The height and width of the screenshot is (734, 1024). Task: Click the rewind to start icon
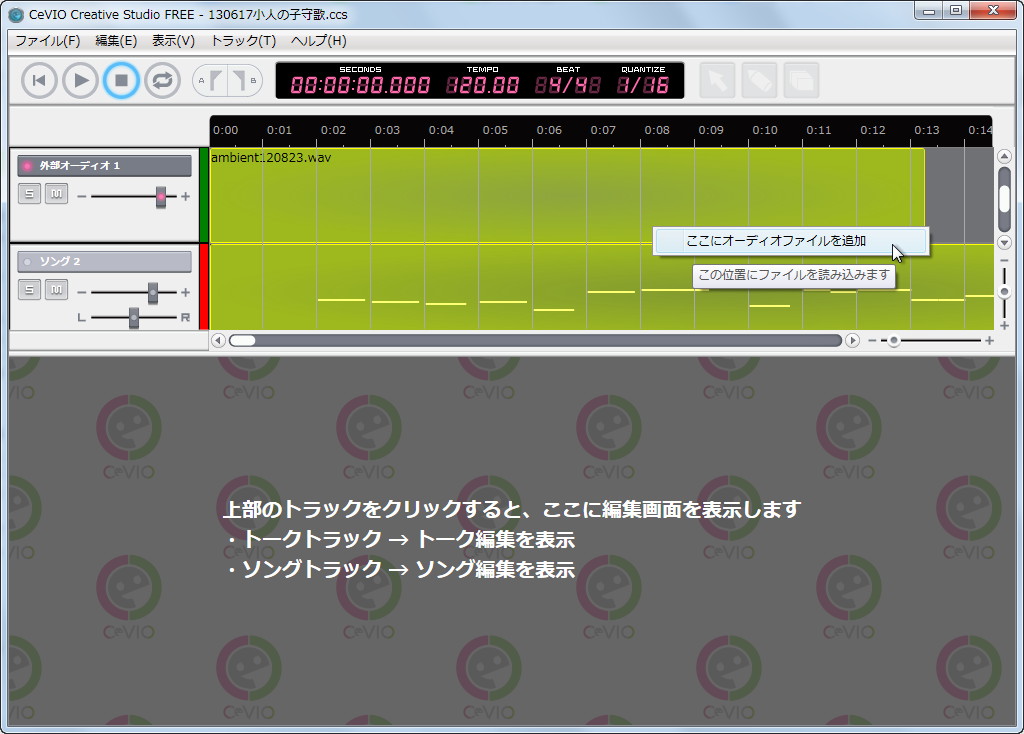(x=38, y=80)
